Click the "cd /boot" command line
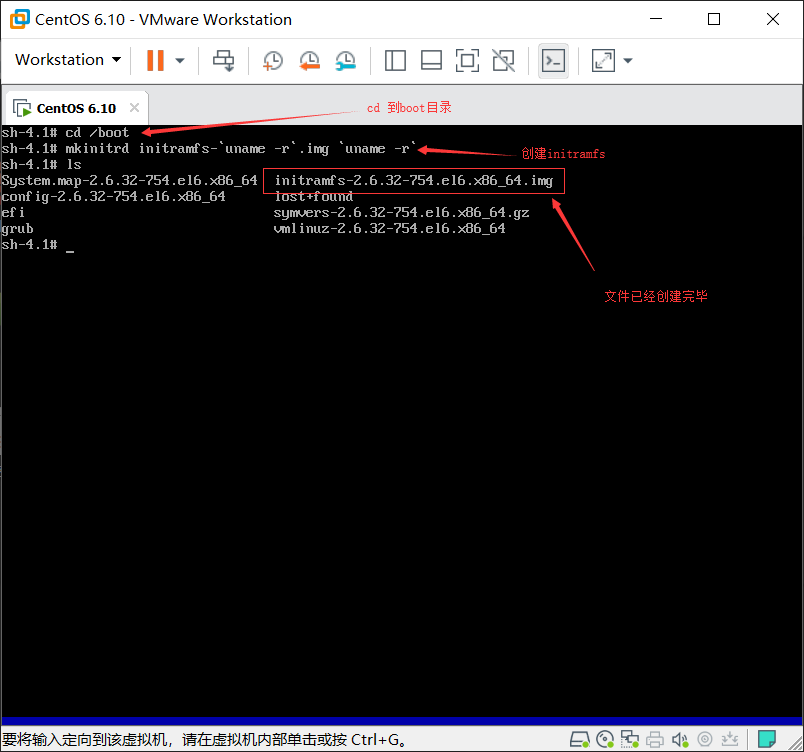Screen dimensions: 804x752 point(65,132)
